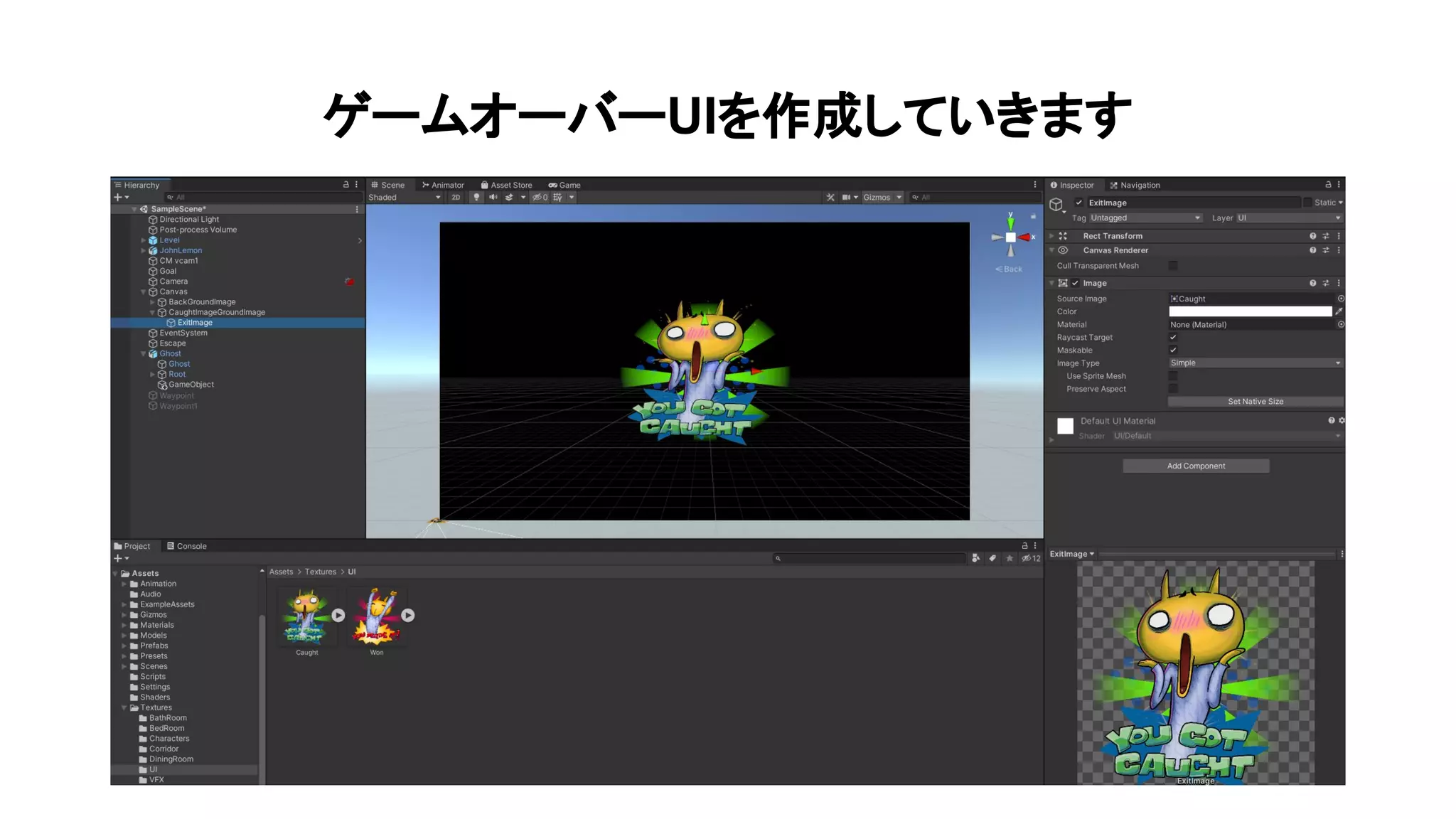Collapse the SampleScene tree node
Image resolution: width=1456 pixels, height=819 pixels.
(x=134, y=209)
